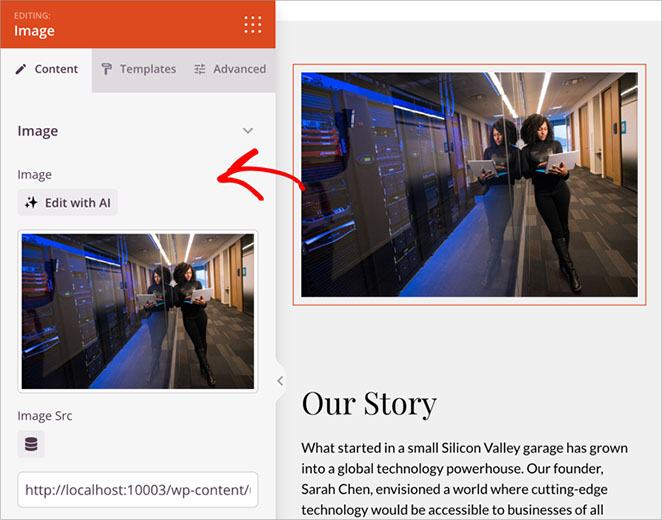Open the Templates tab
This screenshot has height=520, width=662.
click(x=138, y=69)
